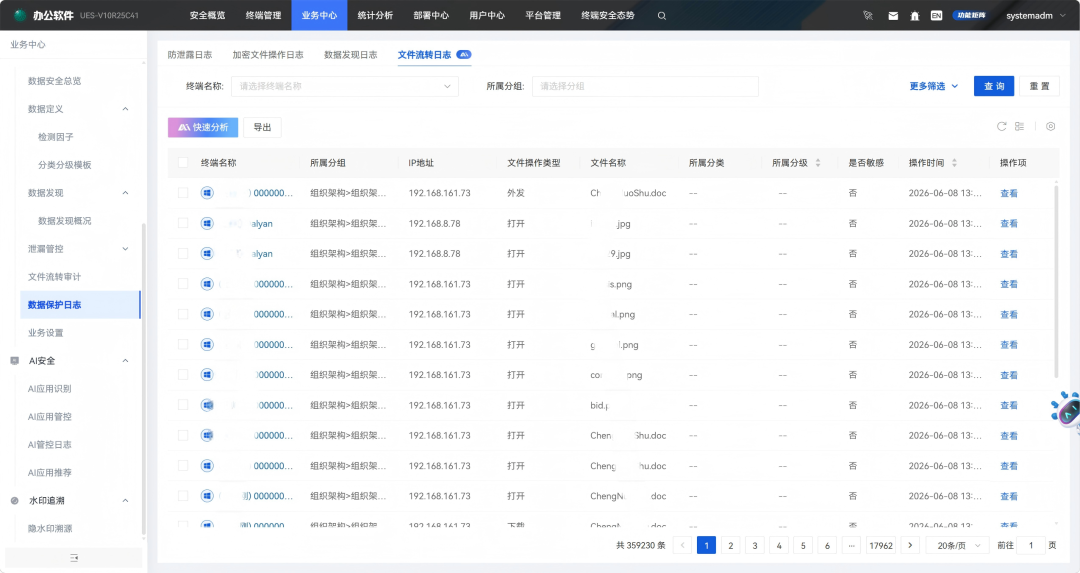This screenshot has height=573, width=1080.
Task: Open 统计分析 in top navigation
Action: click(375, 15)
